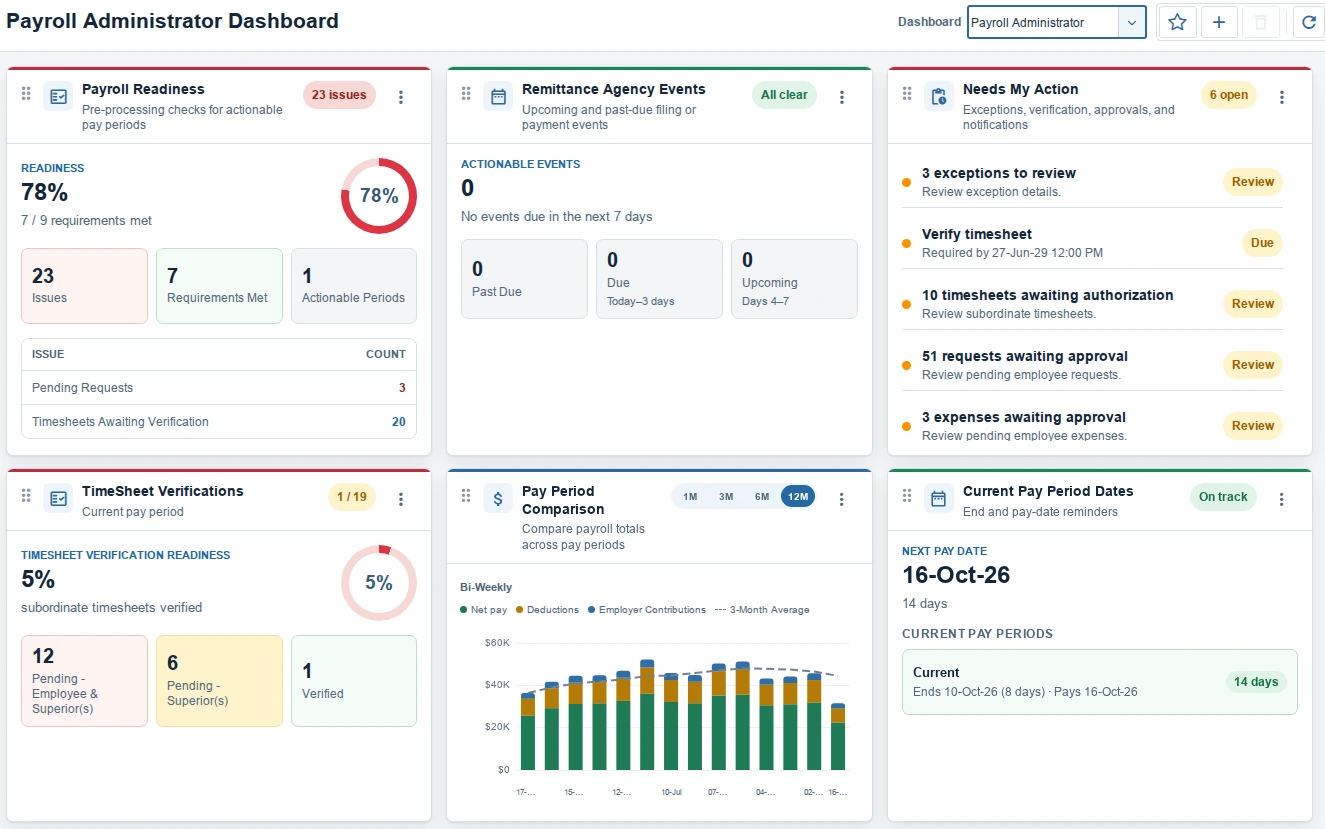Open Current Pay Period Dates options menu
The height and width of the screenshot is (829, 1325).
1282,499
